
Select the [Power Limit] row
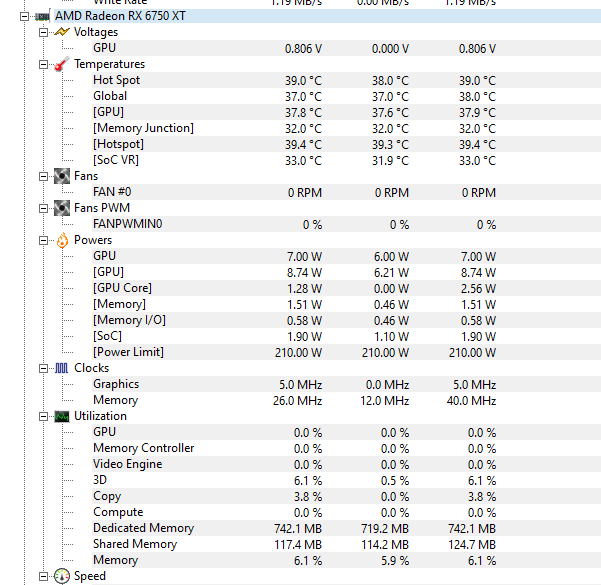tap(346, 352)
